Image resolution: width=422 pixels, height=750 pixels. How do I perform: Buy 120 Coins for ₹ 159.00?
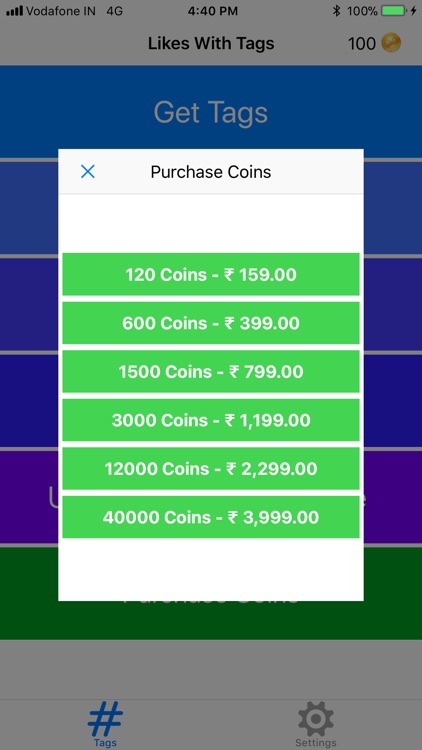pyautogui.click(x=211, y=275)
